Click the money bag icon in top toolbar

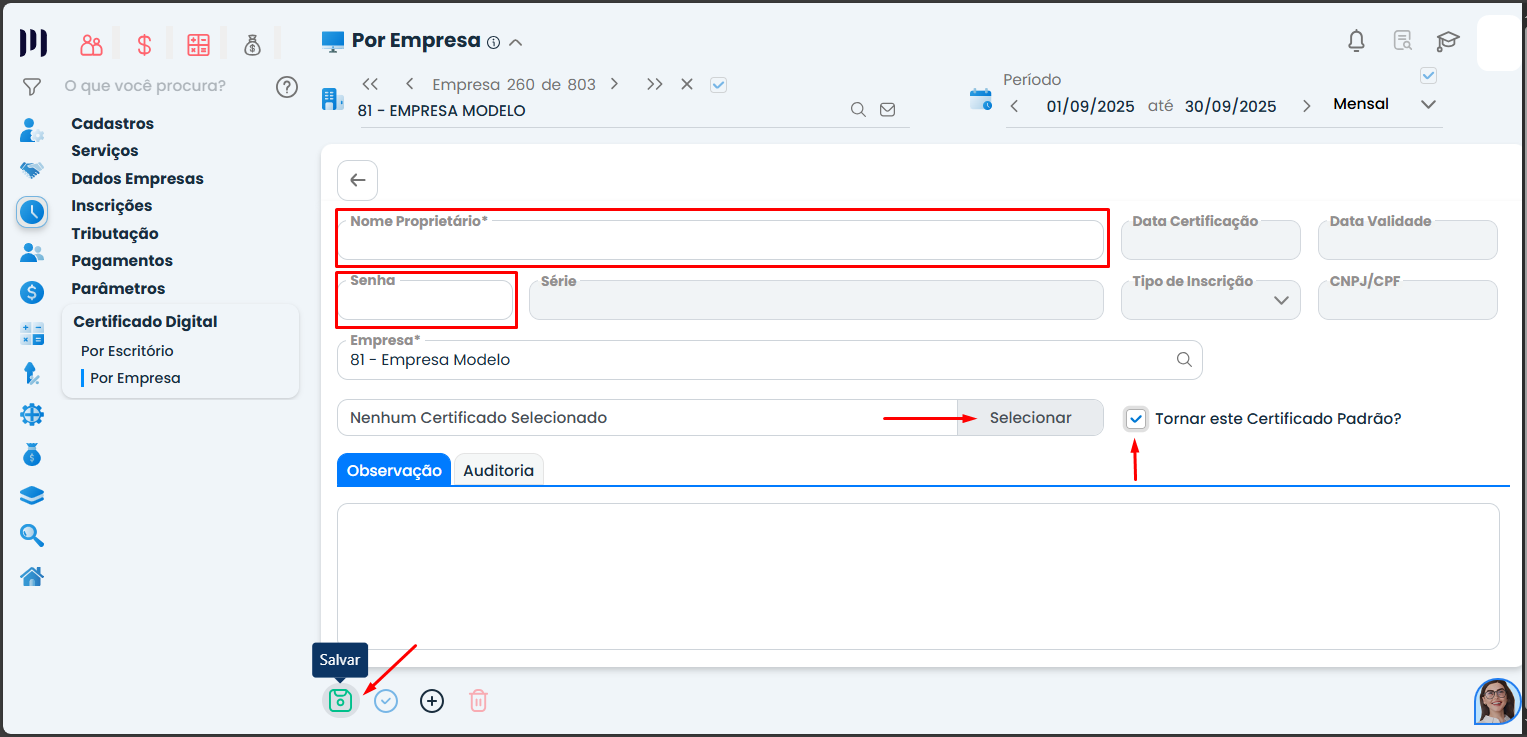252,45
